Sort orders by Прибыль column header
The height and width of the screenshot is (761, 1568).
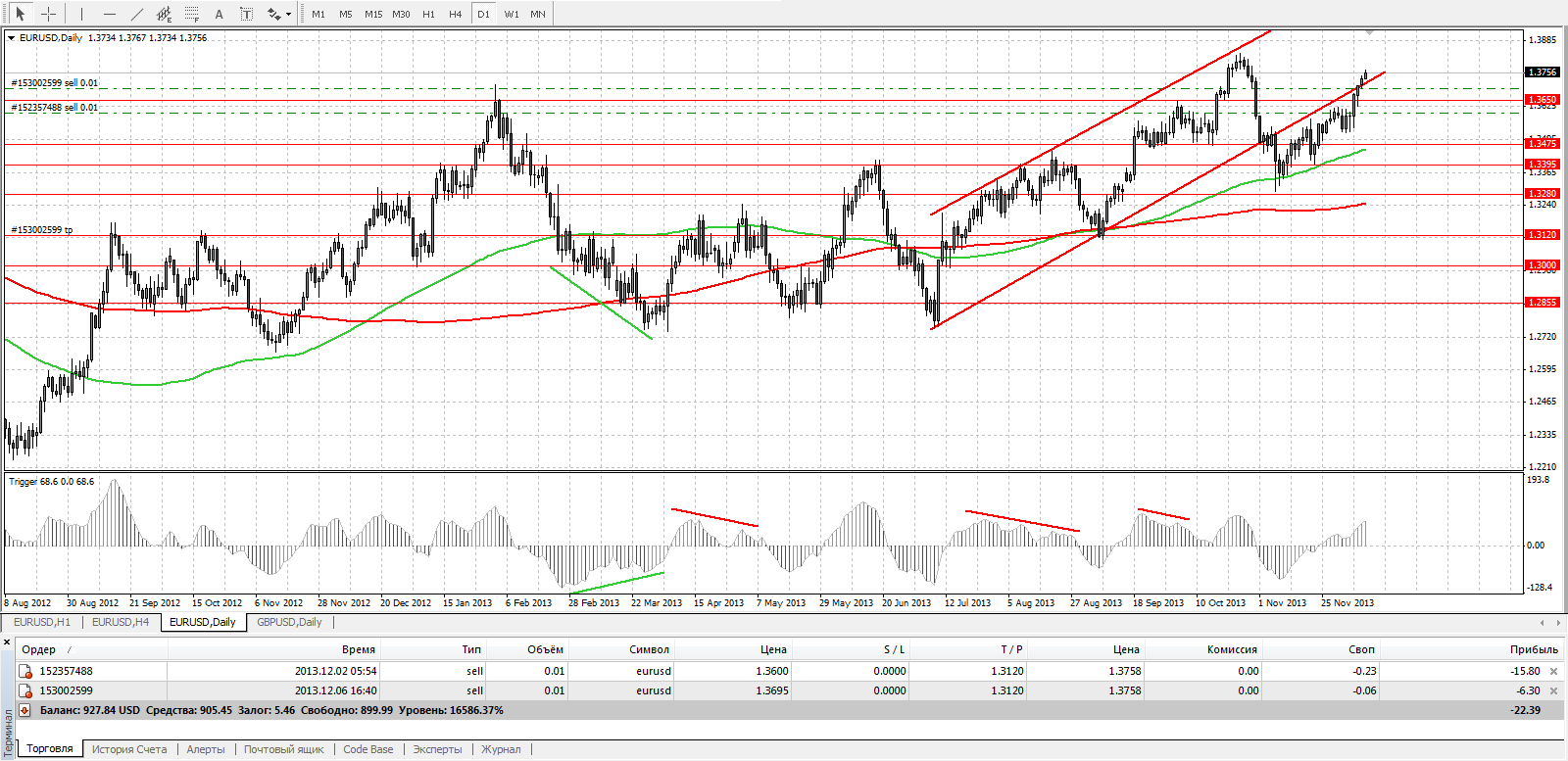[1533, 649]
